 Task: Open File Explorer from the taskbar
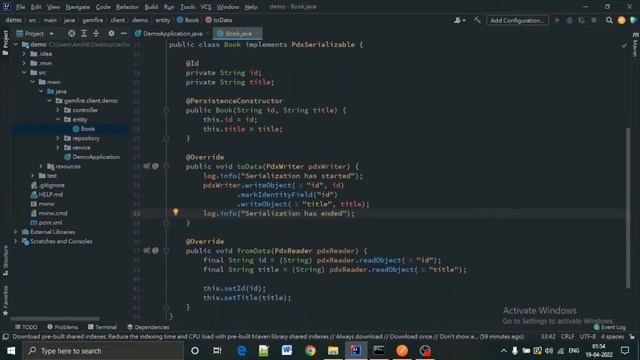pyautogui.click(x=333, y=351)
